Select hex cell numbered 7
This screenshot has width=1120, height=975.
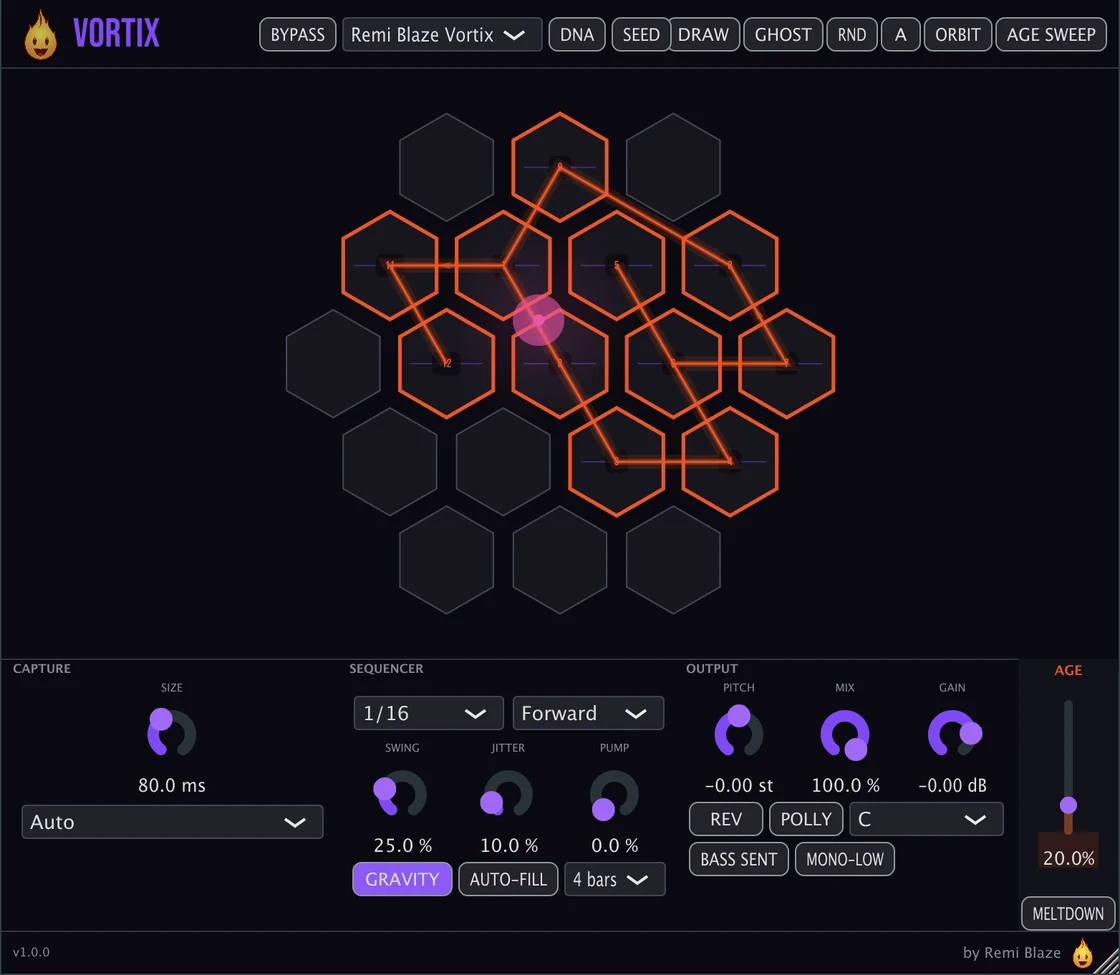point(786,363)
